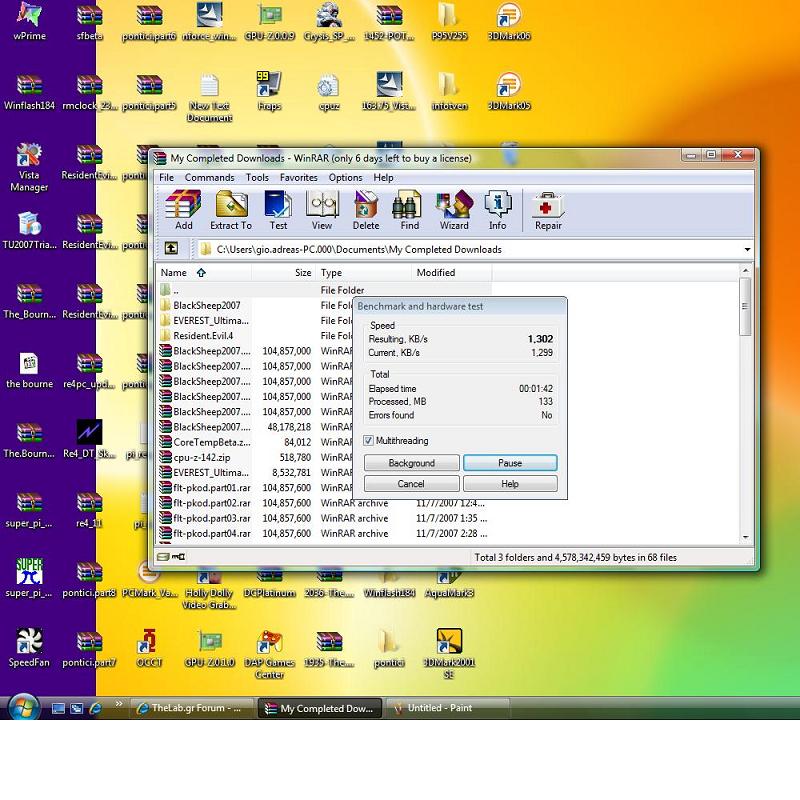Viewport: 800px width, 800px height.
Task: Open the parent folder '..' row
Action: point(324,290)
